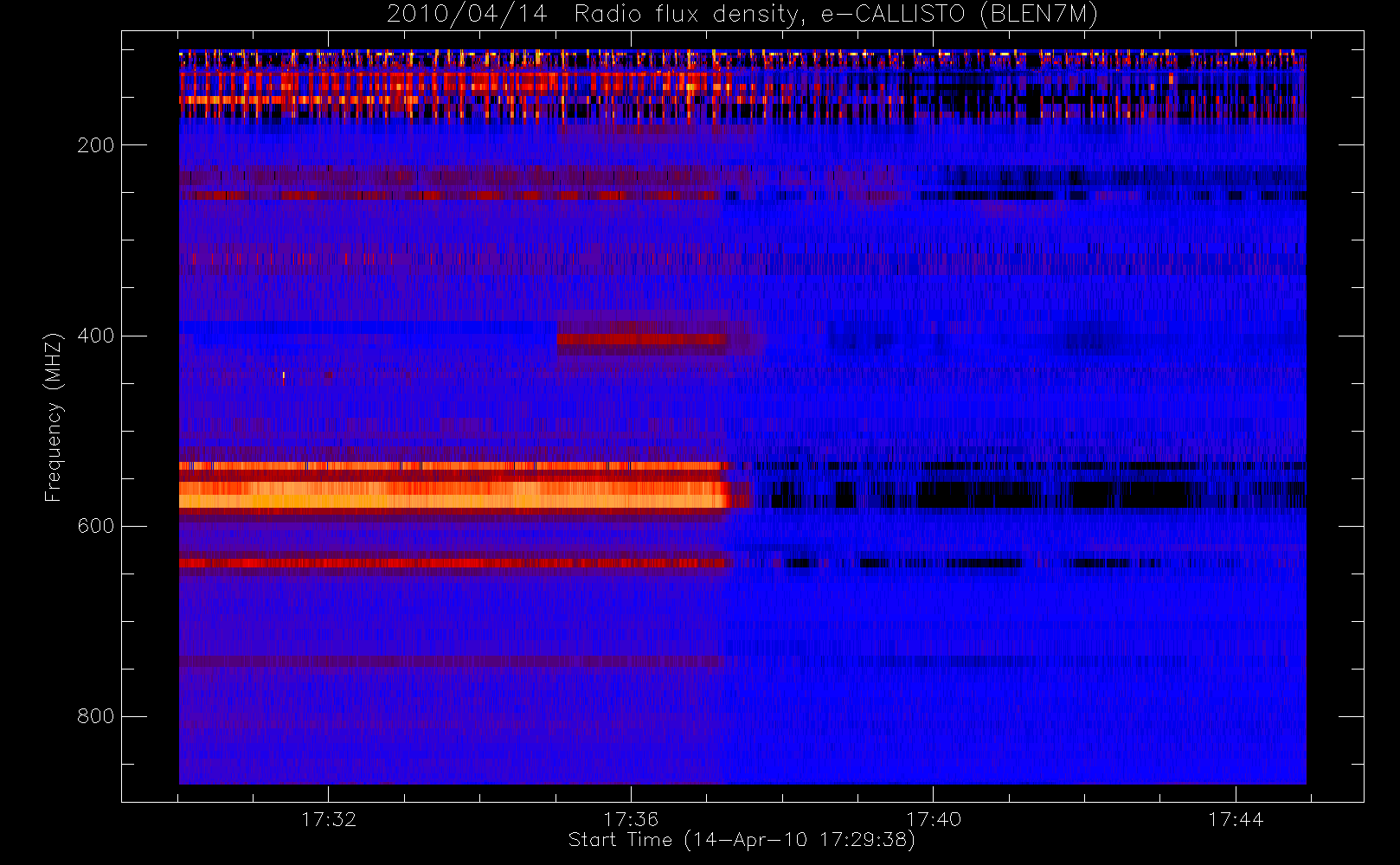Click the "Frequency (MHZ)" y-axis label

pos(54,417)
